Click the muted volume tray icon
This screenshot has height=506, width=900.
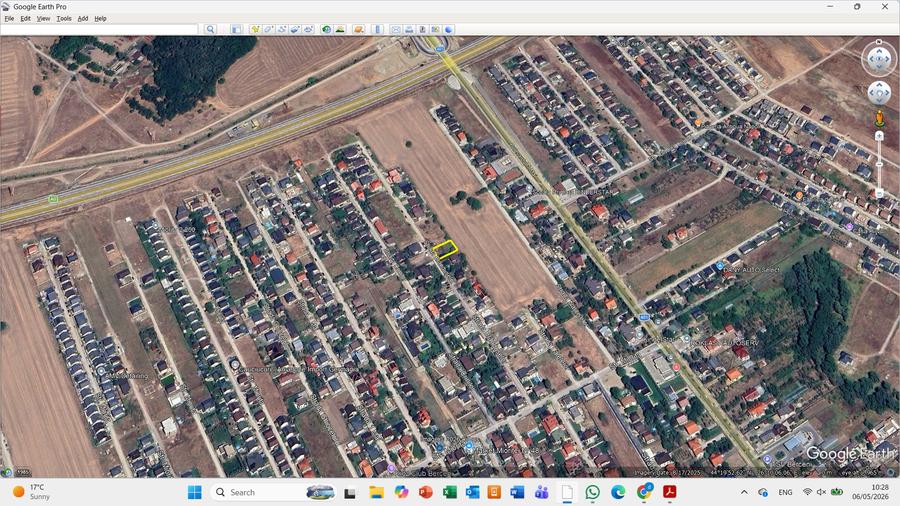pyautogui.click(x=821, y=492)
